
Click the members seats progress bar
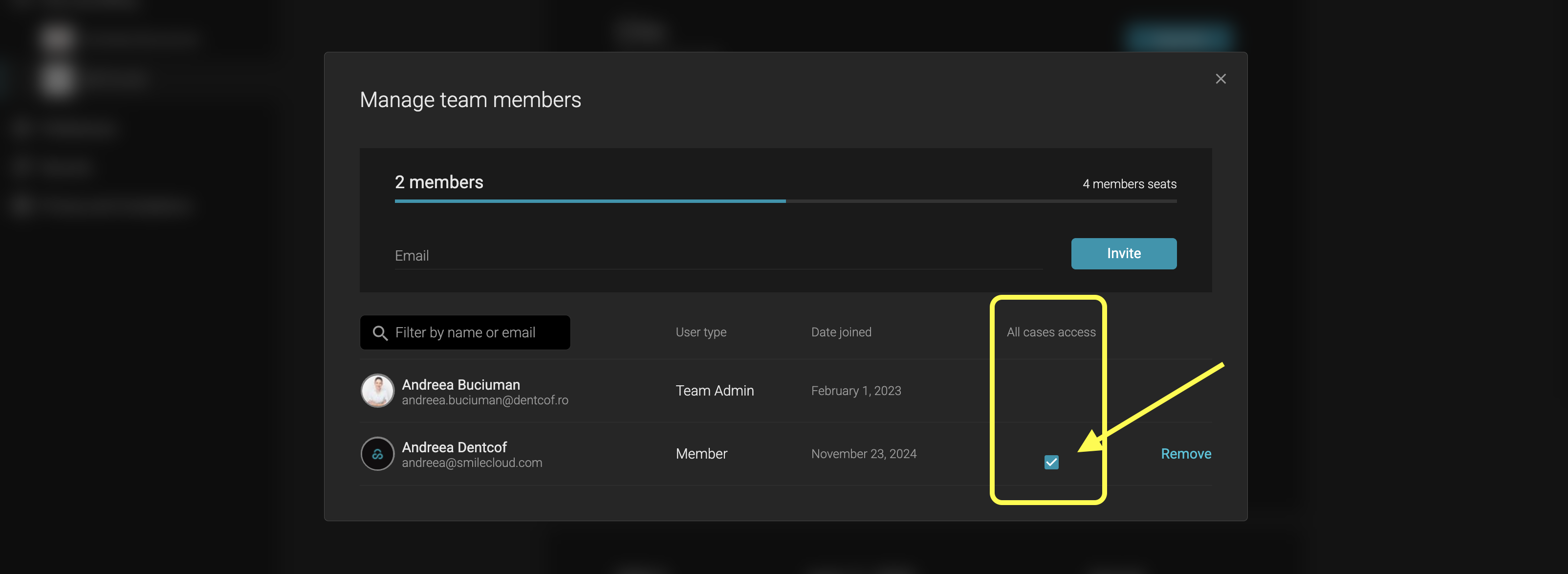pos(785,201)
